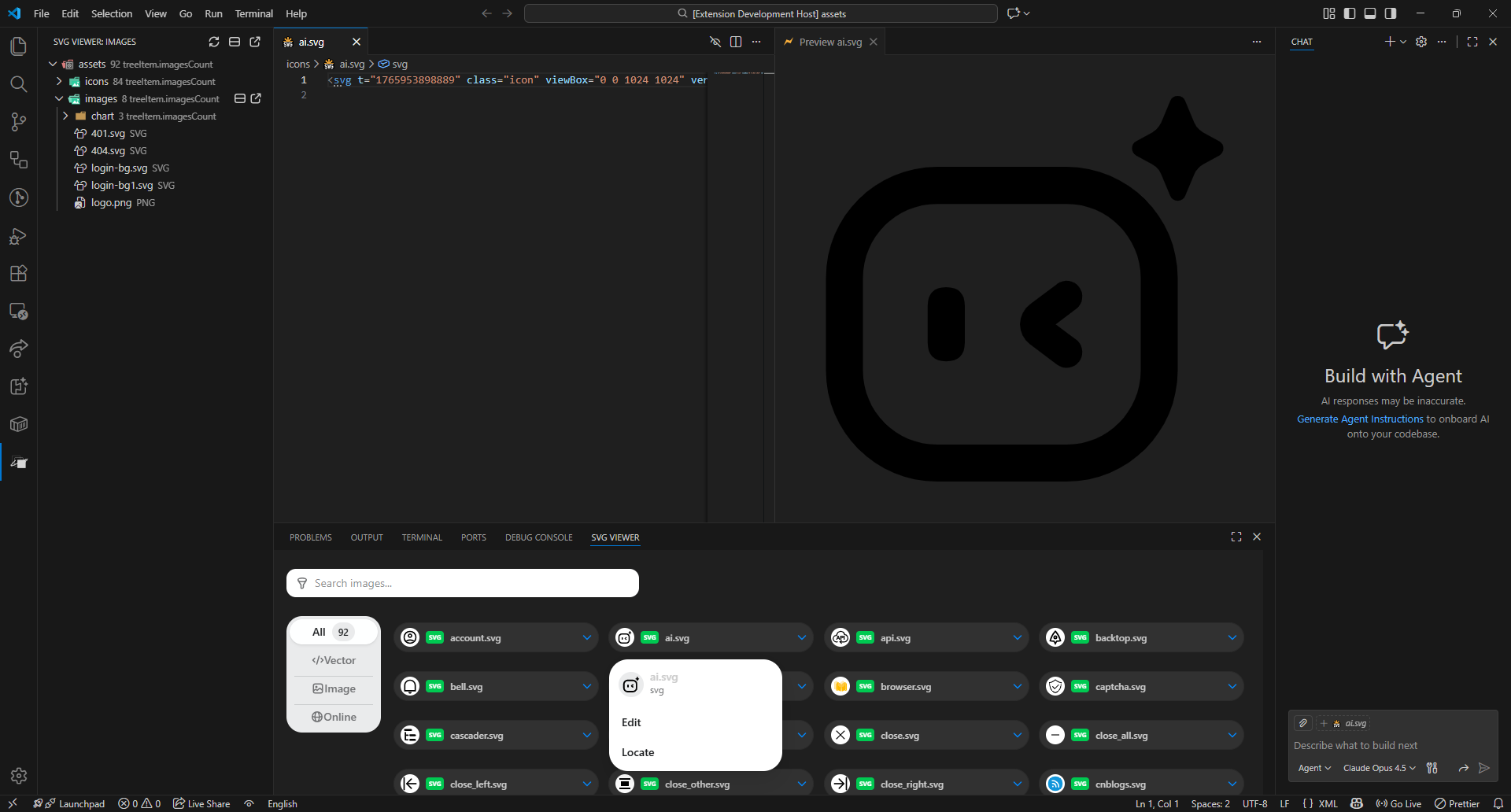Image resolution: width=1511 pixels, height=812 pixels.
Task: Click the Search images input field
Action: tap(462, 583)
